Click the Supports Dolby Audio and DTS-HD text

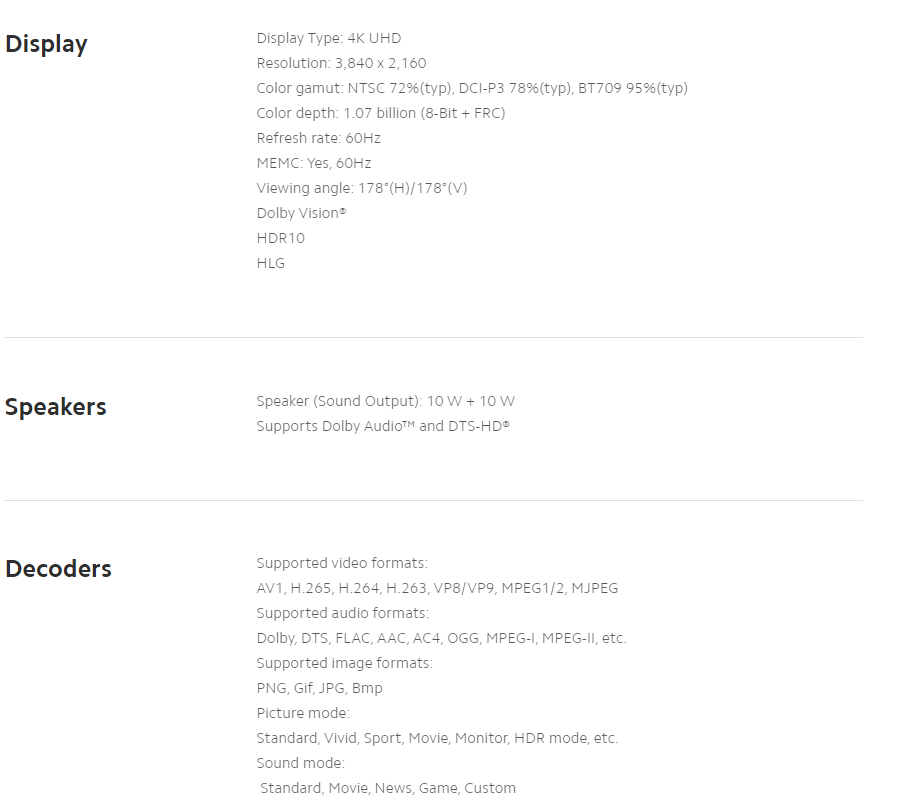click(x=382, y=426)
